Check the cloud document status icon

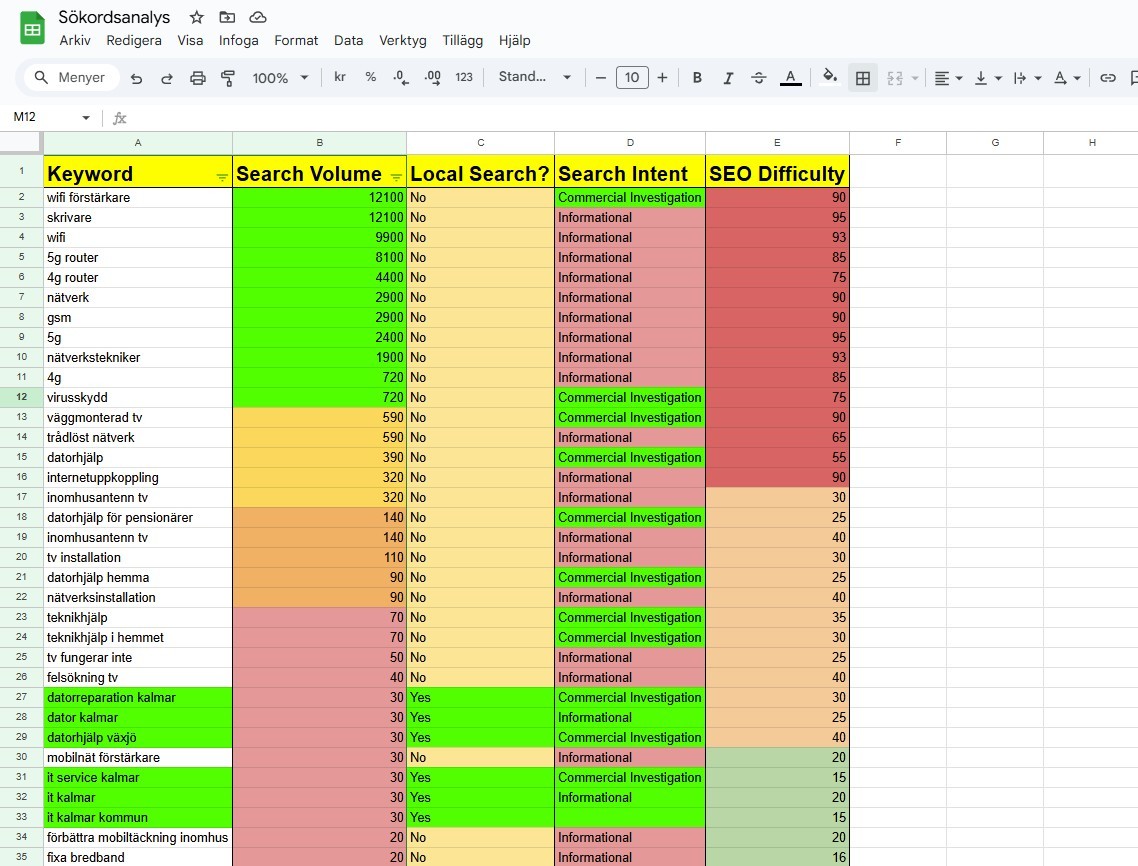coord(258,17)
